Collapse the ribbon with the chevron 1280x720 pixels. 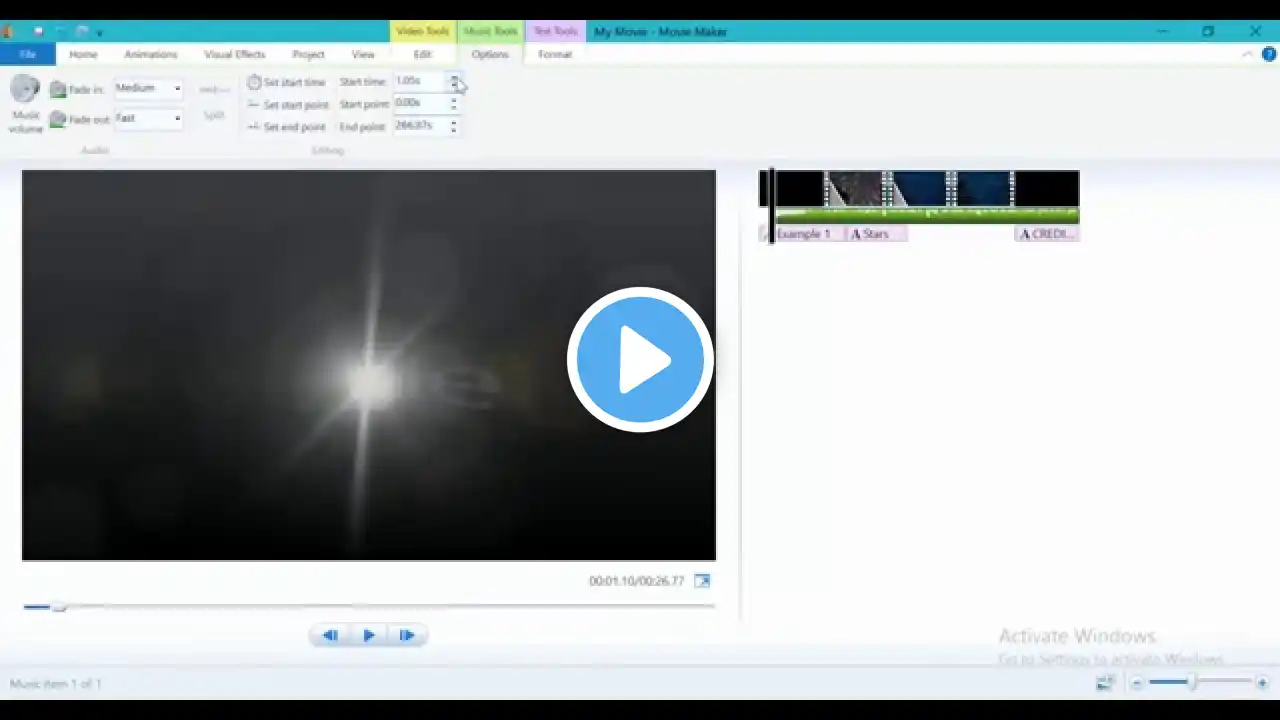point(1248,54)
